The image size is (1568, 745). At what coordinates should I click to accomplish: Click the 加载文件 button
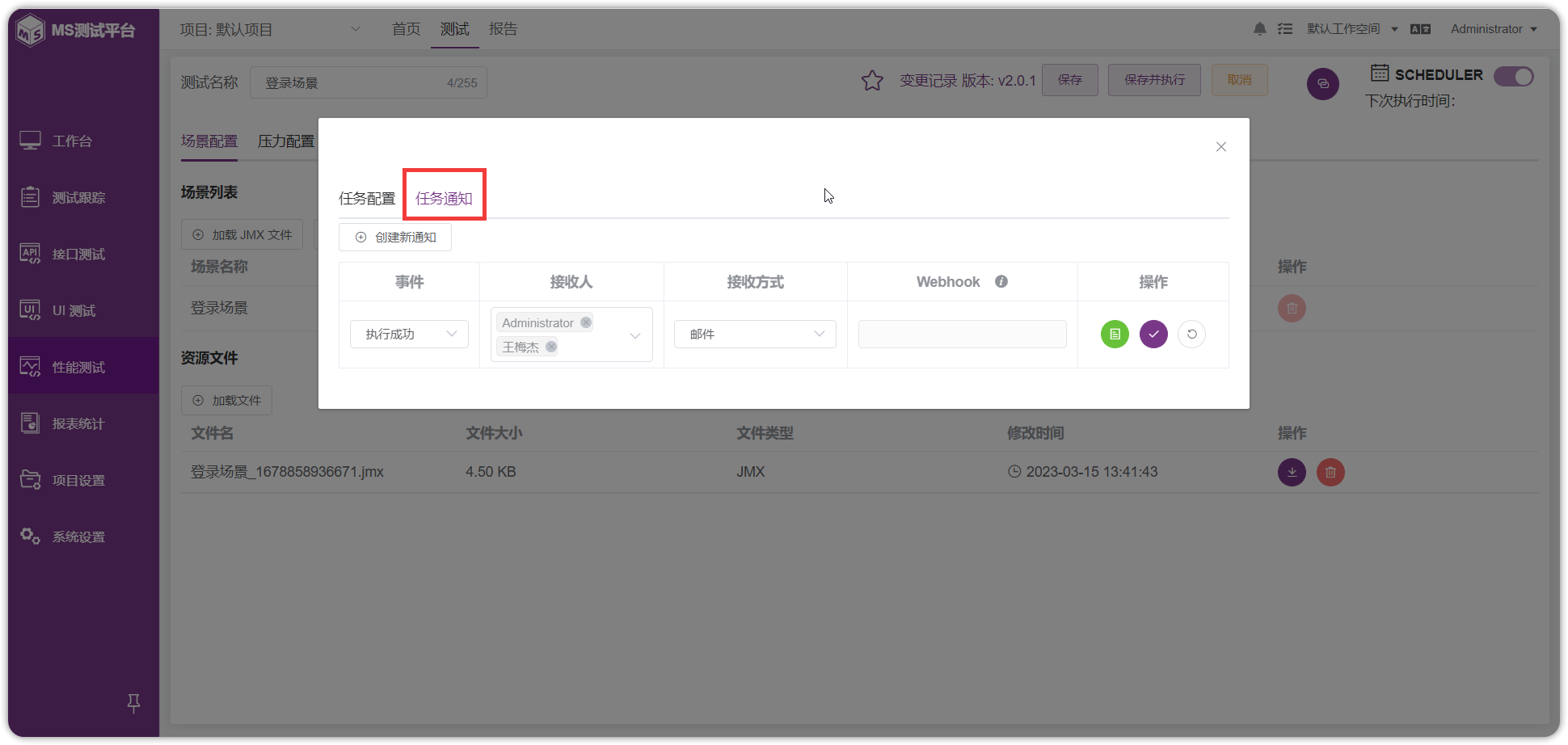226,400
